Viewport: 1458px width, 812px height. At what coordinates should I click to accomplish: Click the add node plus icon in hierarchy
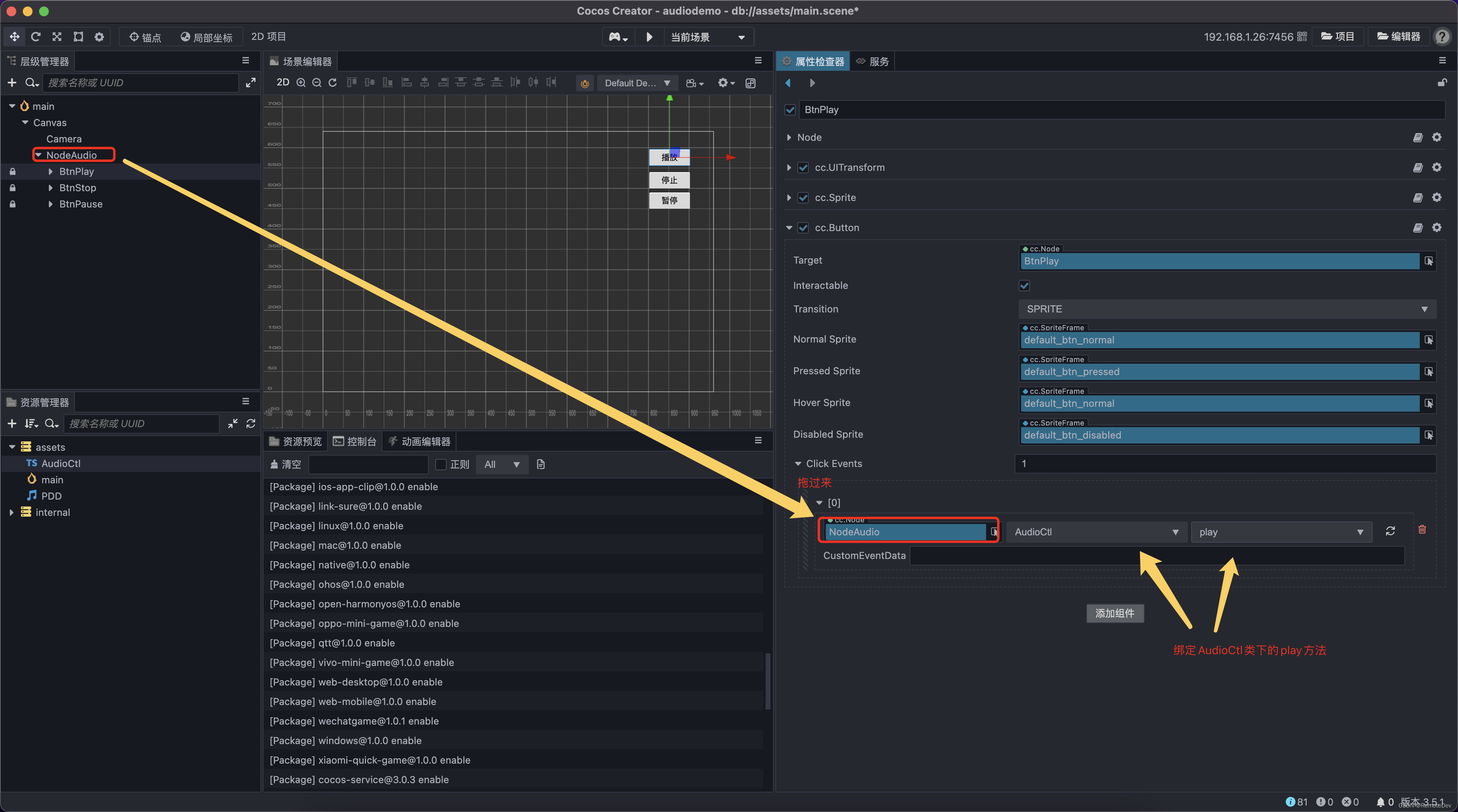(x=12, y=83)
